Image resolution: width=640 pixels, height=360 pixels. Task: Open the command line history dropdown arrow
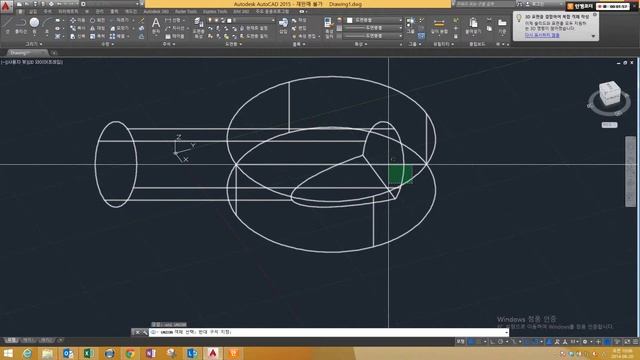point(507,333)
